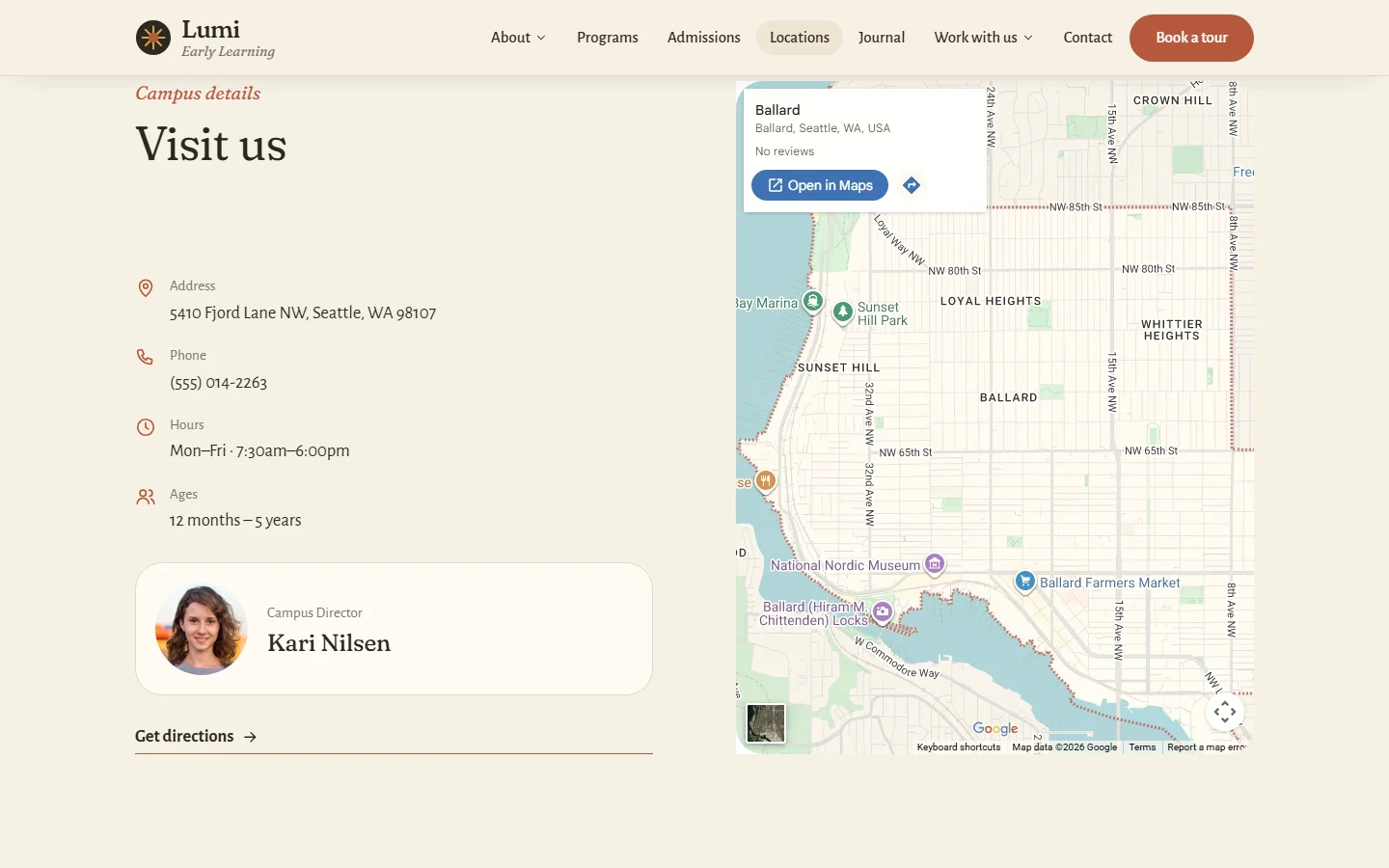Select the Sunset Hill Park map pin
This screenshot has height=868, width=1389.
click(x=843, y=312)
